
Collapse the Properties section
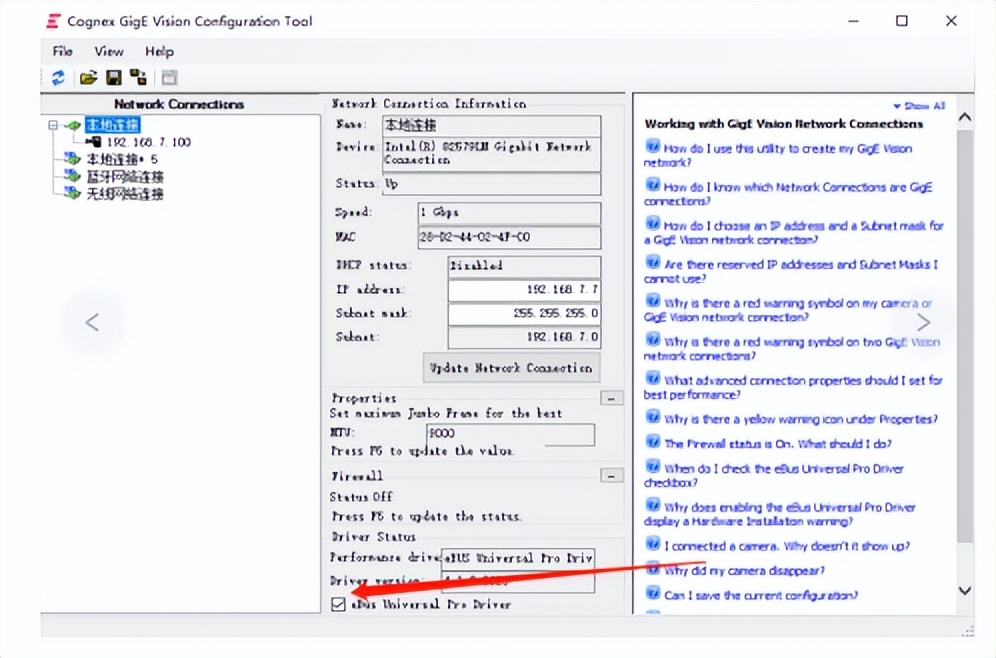(x=611, y=398)
